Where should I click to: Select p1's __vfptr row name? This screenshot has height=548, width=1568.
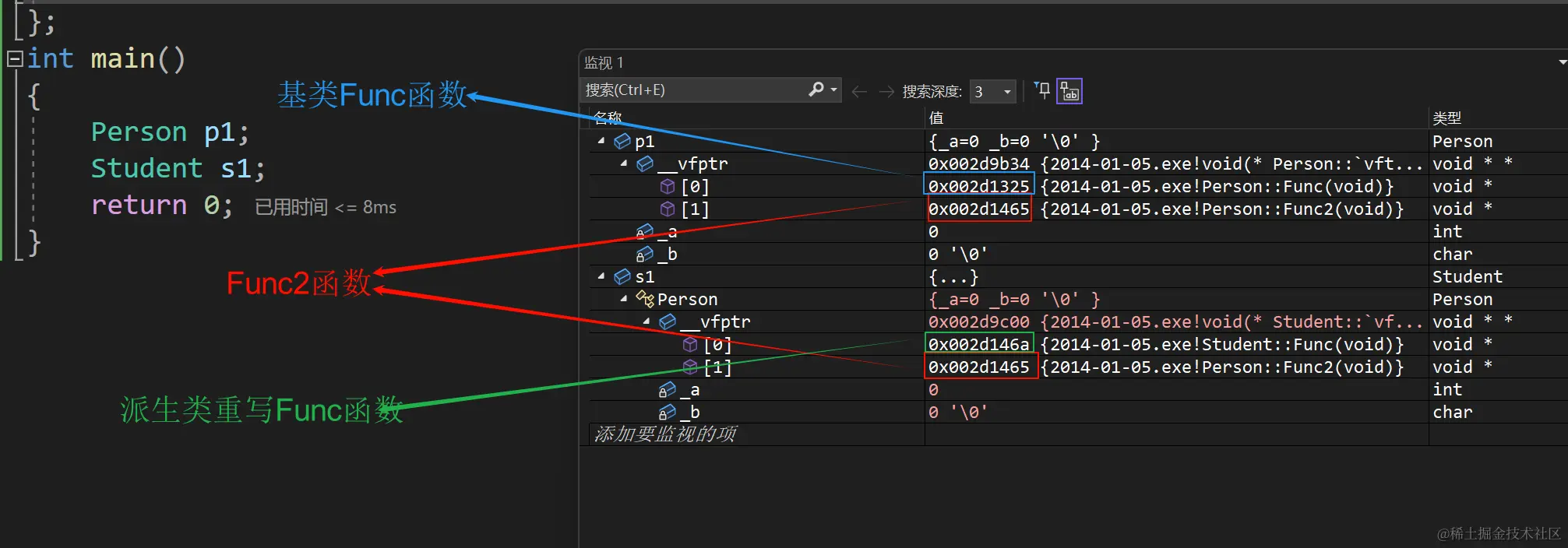(692, 163)
